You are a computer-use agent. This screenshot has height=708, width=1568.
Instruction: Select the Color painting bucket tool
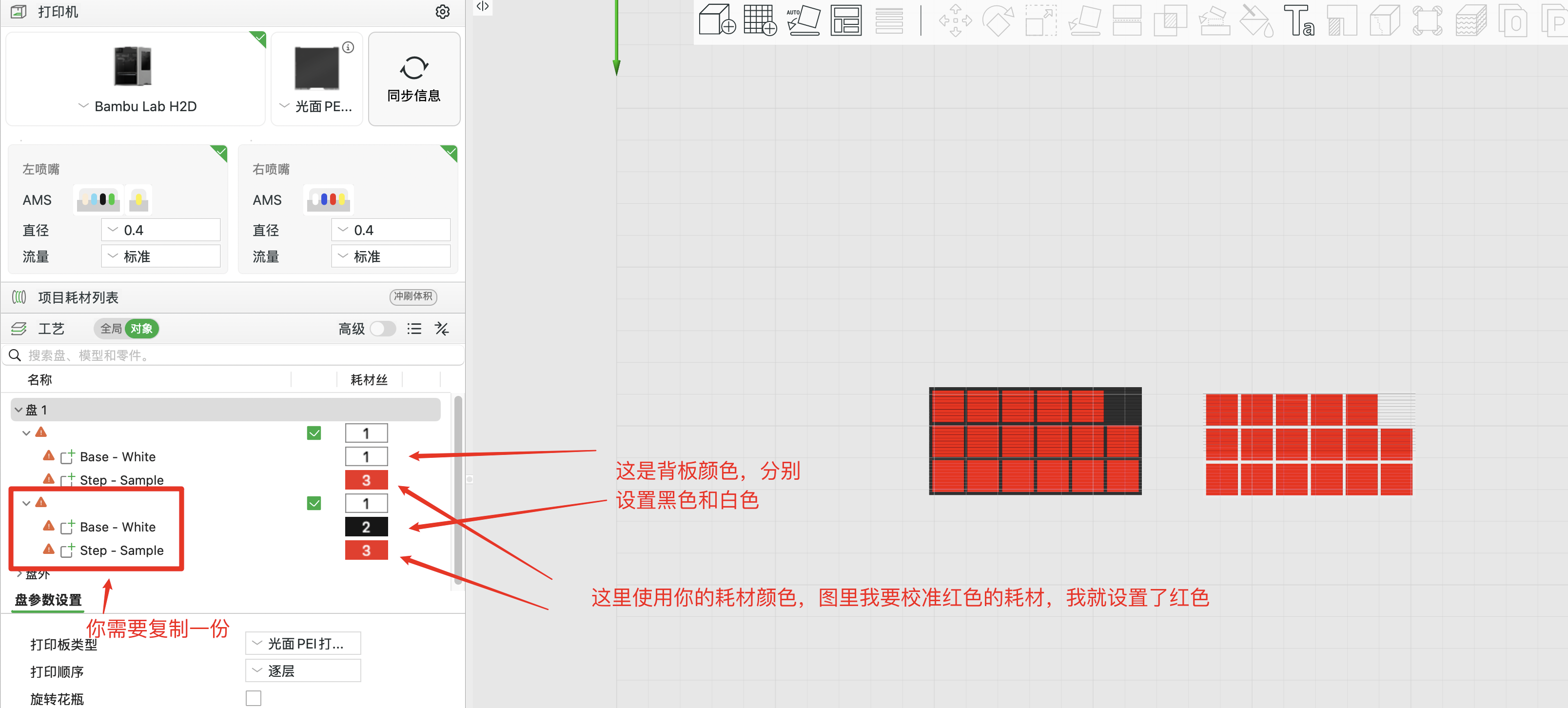coord(1256,20)
